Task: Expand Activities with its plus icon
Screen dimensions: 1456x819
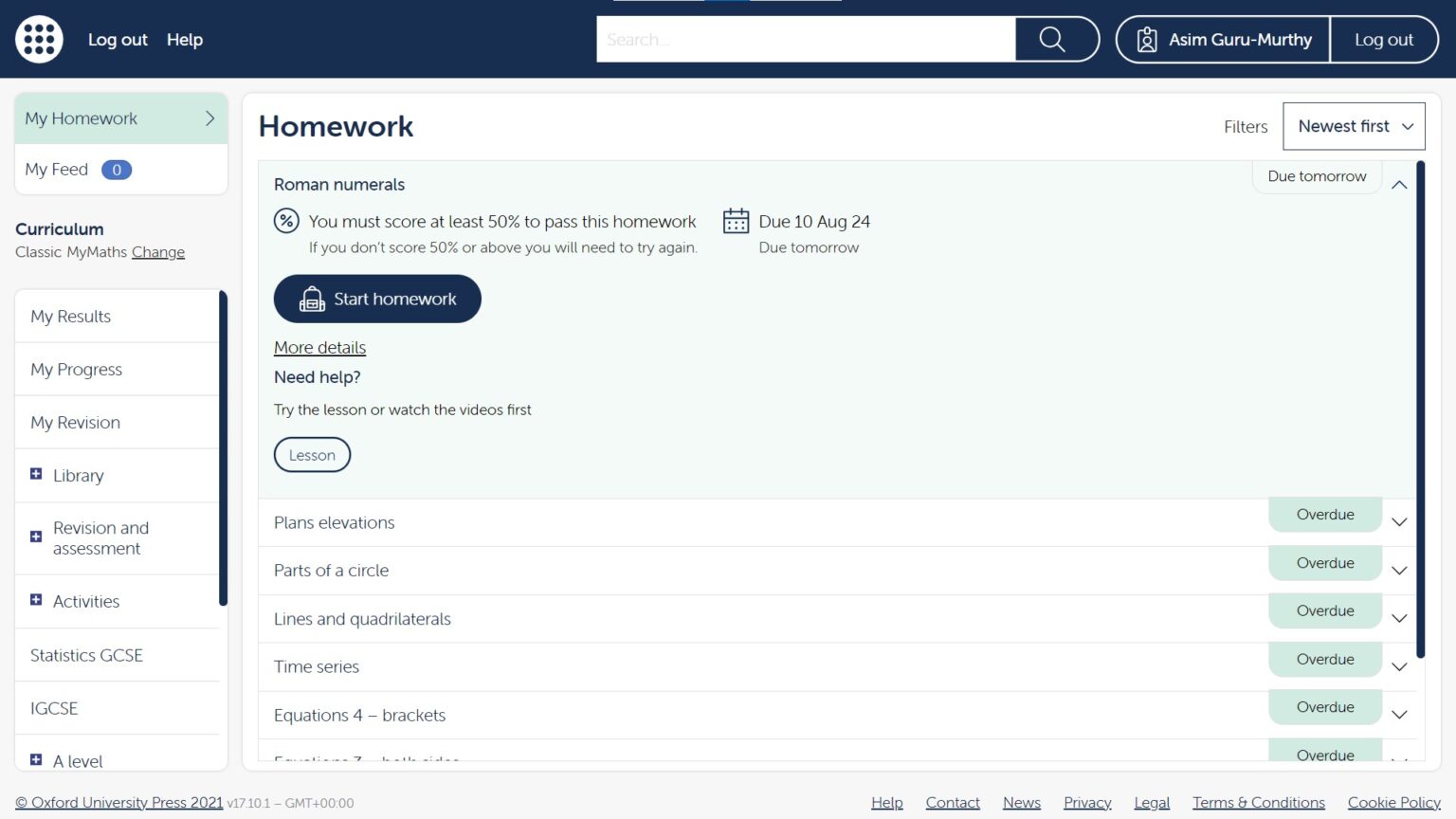Action: tap(36, 600)
